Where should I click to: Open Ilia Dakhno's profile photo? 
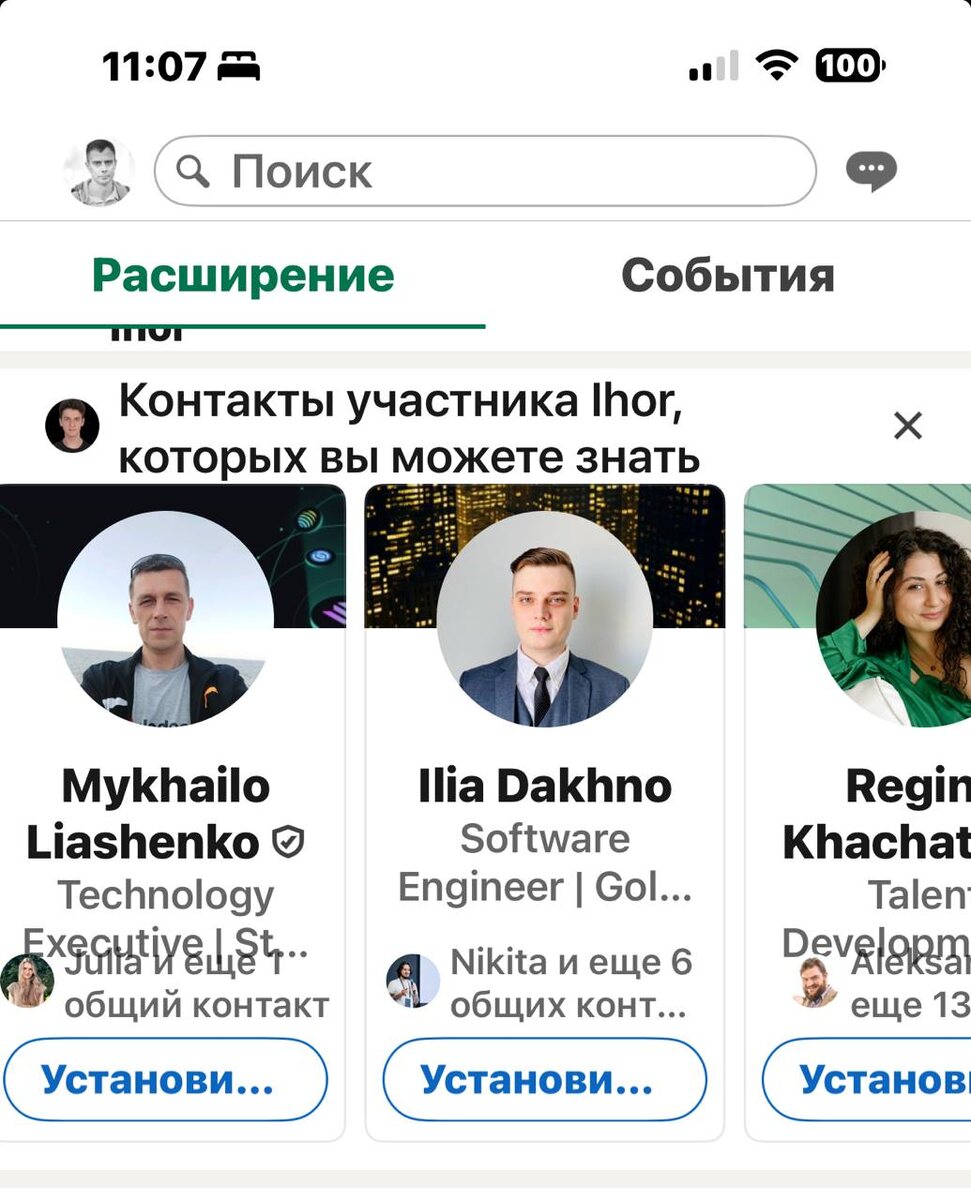click(x=545, y=618)
